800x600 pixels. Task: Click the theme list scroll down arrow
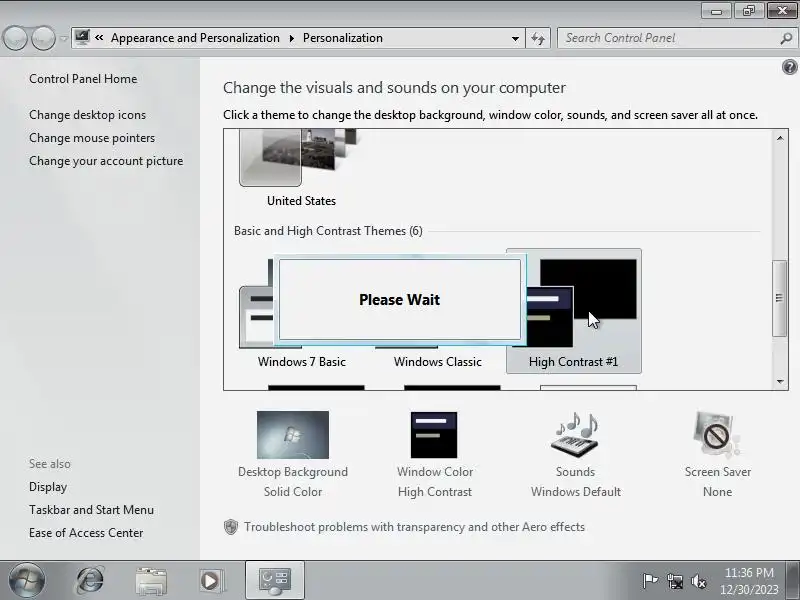(780, 381)
